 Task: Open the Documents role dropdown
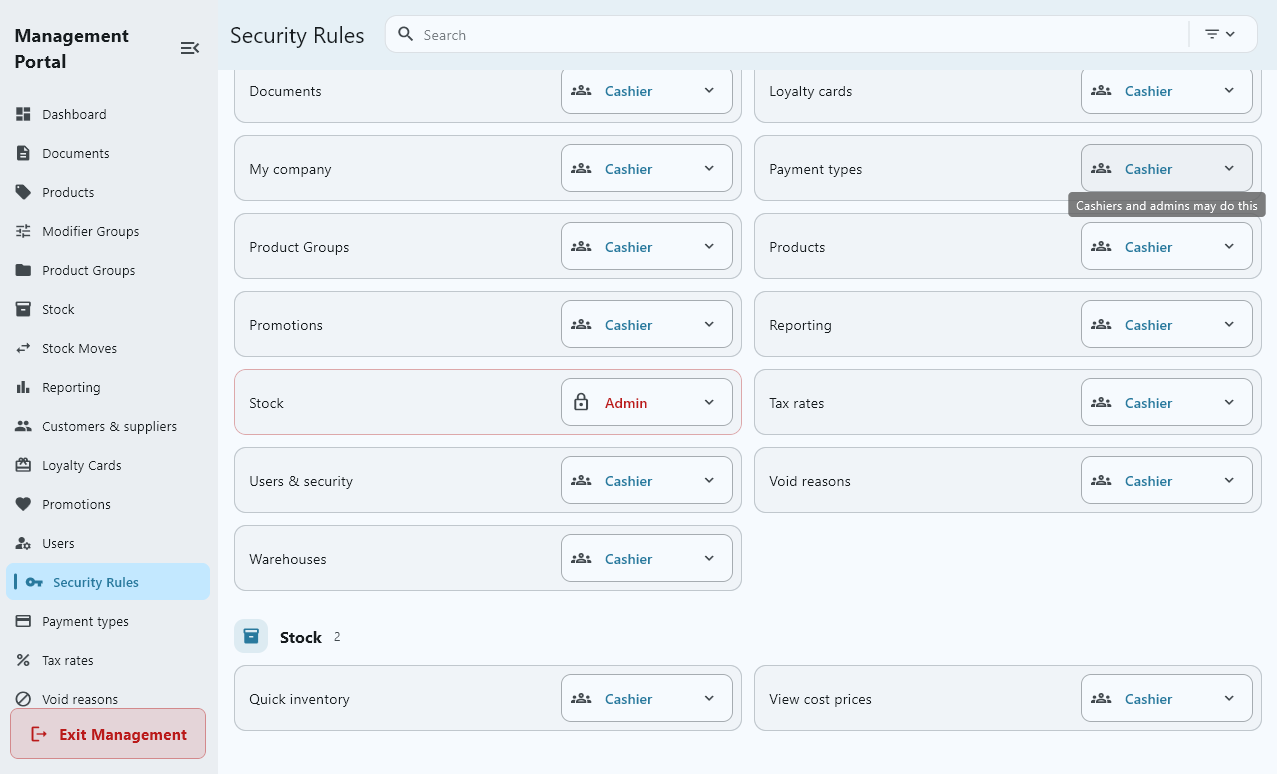(647, 90)
